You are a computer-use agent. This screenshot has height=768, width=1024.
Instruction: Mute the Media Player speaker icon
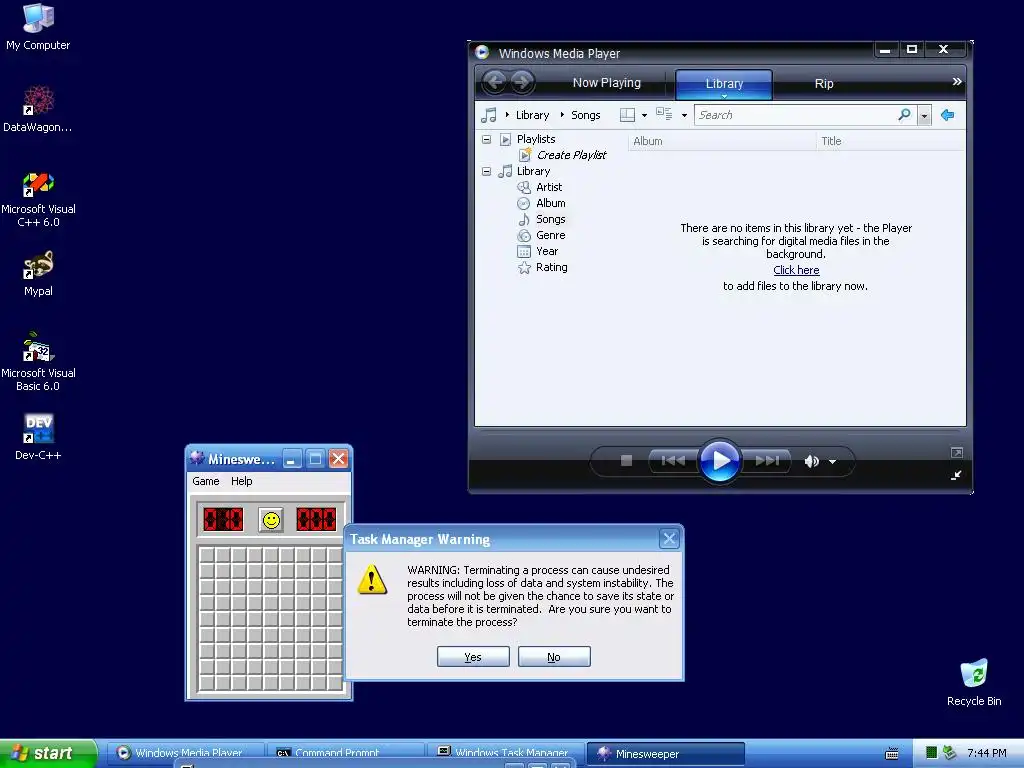click(811, 462)
